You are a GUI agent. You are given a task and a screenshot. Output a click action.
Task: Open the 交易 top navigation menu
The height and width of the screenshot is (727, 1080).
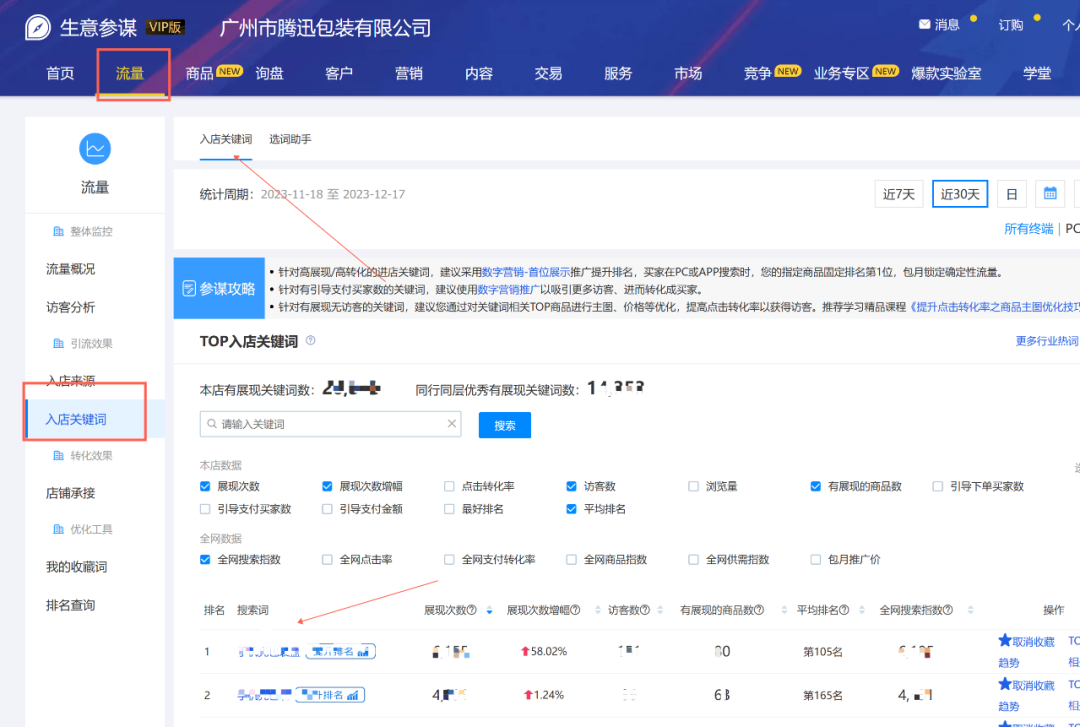548,73
